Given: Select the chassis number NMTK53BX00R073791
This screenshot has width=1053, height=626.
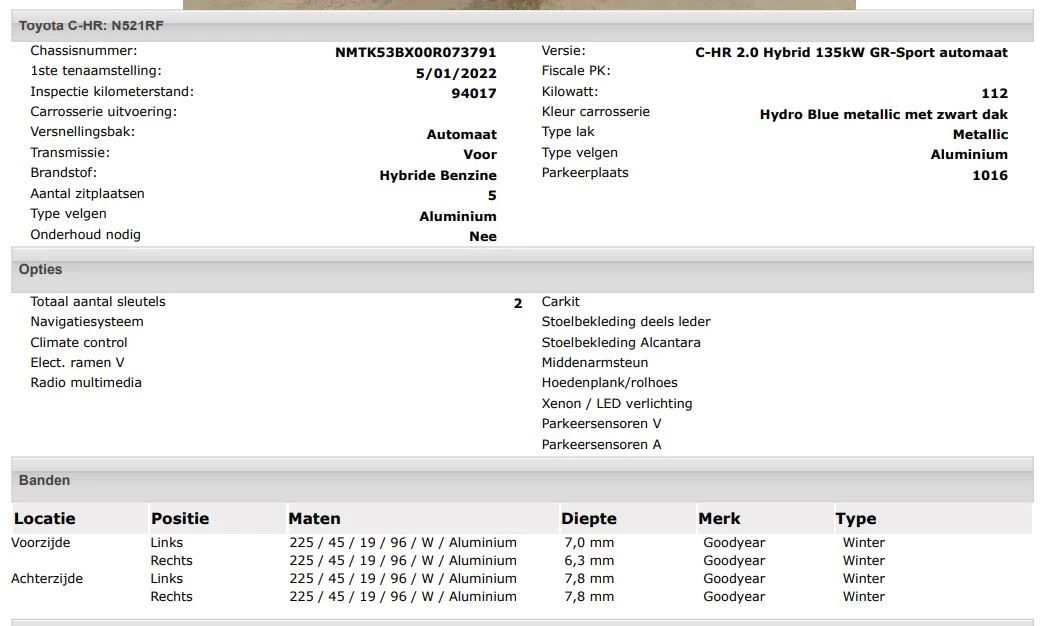Looking at the screenshot, I should 415,53.
